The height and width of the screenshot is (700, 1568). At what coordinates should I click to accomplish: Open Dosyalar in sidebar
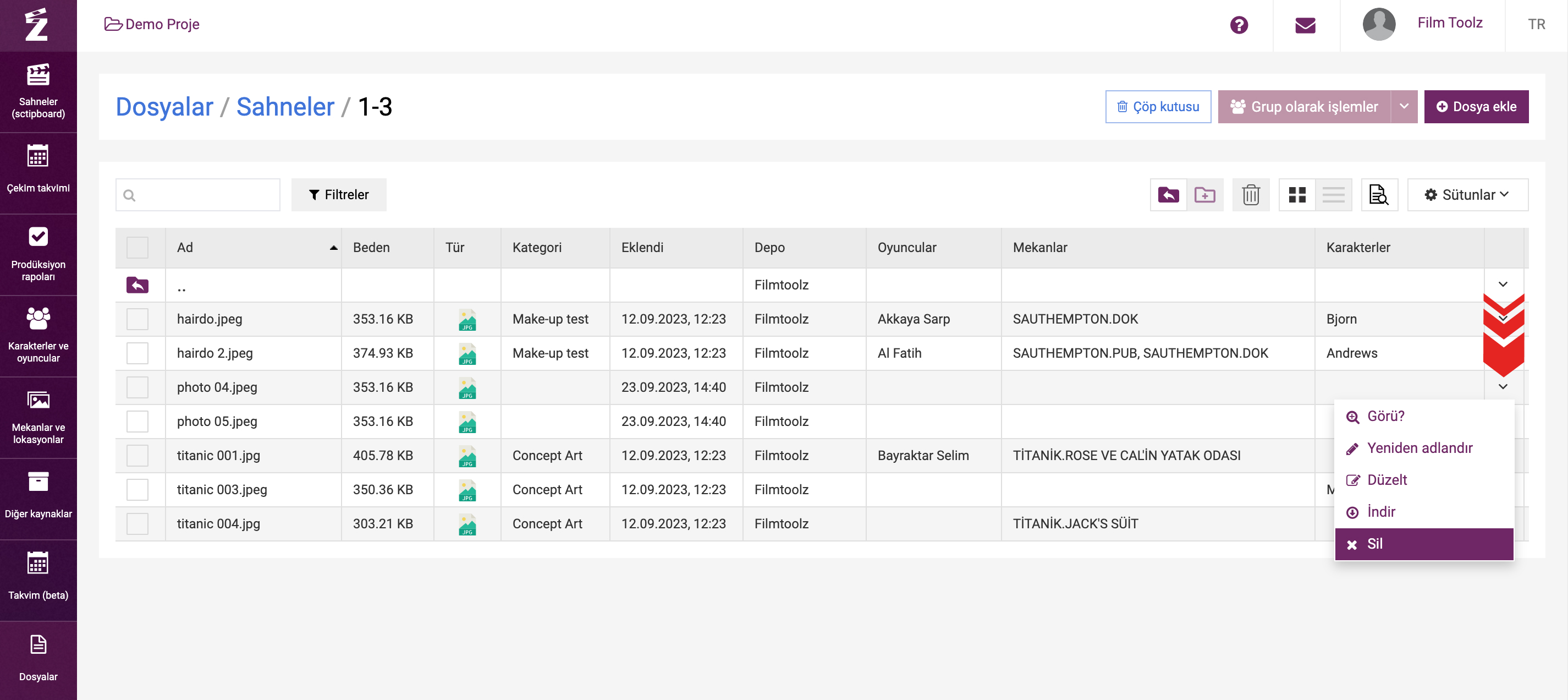[38, 660]
